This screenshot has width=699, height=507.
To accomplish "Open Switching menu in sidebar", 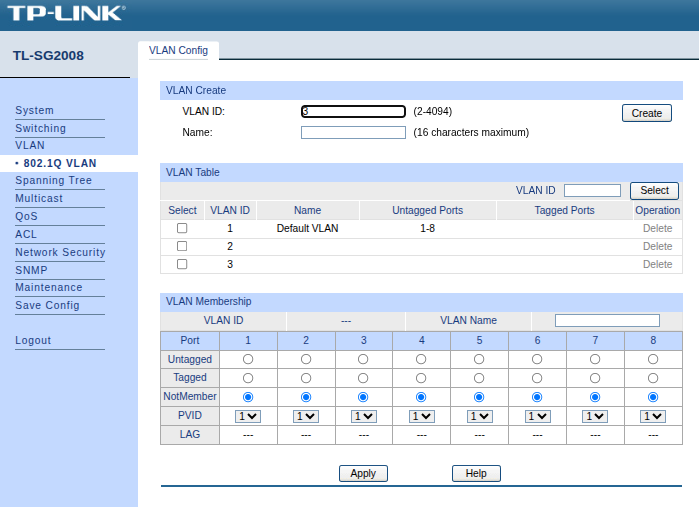I will point(41,128).
